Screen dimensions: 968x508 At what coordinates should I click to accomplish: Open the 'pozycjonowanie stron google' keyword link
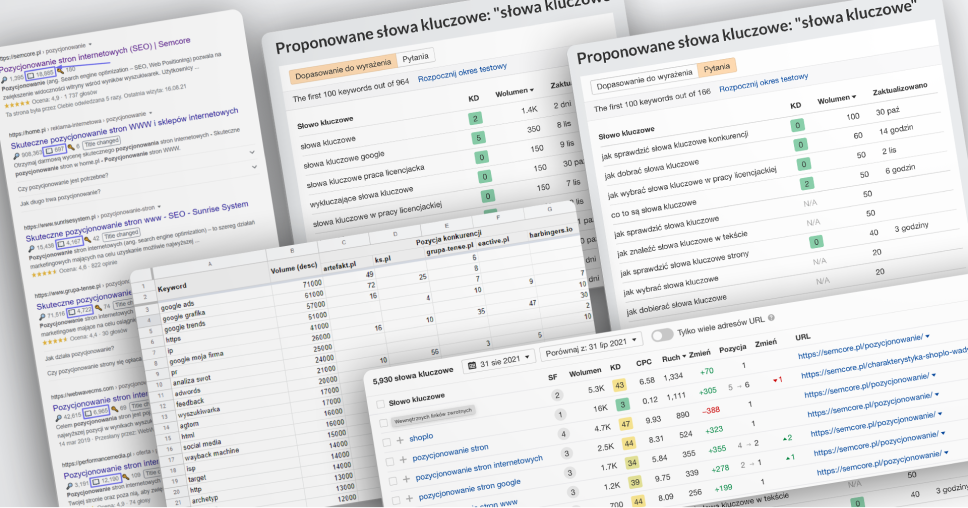click(470, 489)
